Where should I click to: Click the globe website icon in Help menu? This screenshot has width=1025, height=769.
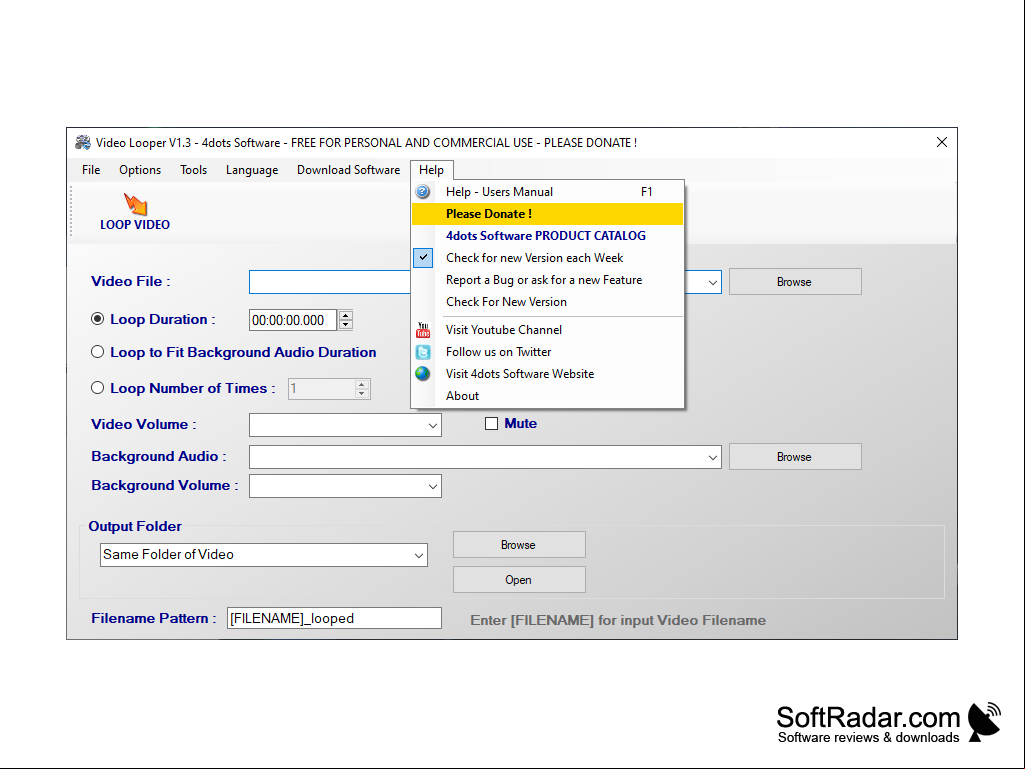click(x=423, y=374)
